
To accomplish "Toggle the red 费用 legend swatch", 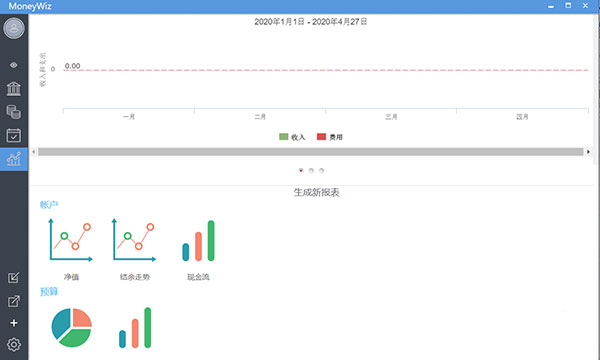I will click(x=321, y=137).
